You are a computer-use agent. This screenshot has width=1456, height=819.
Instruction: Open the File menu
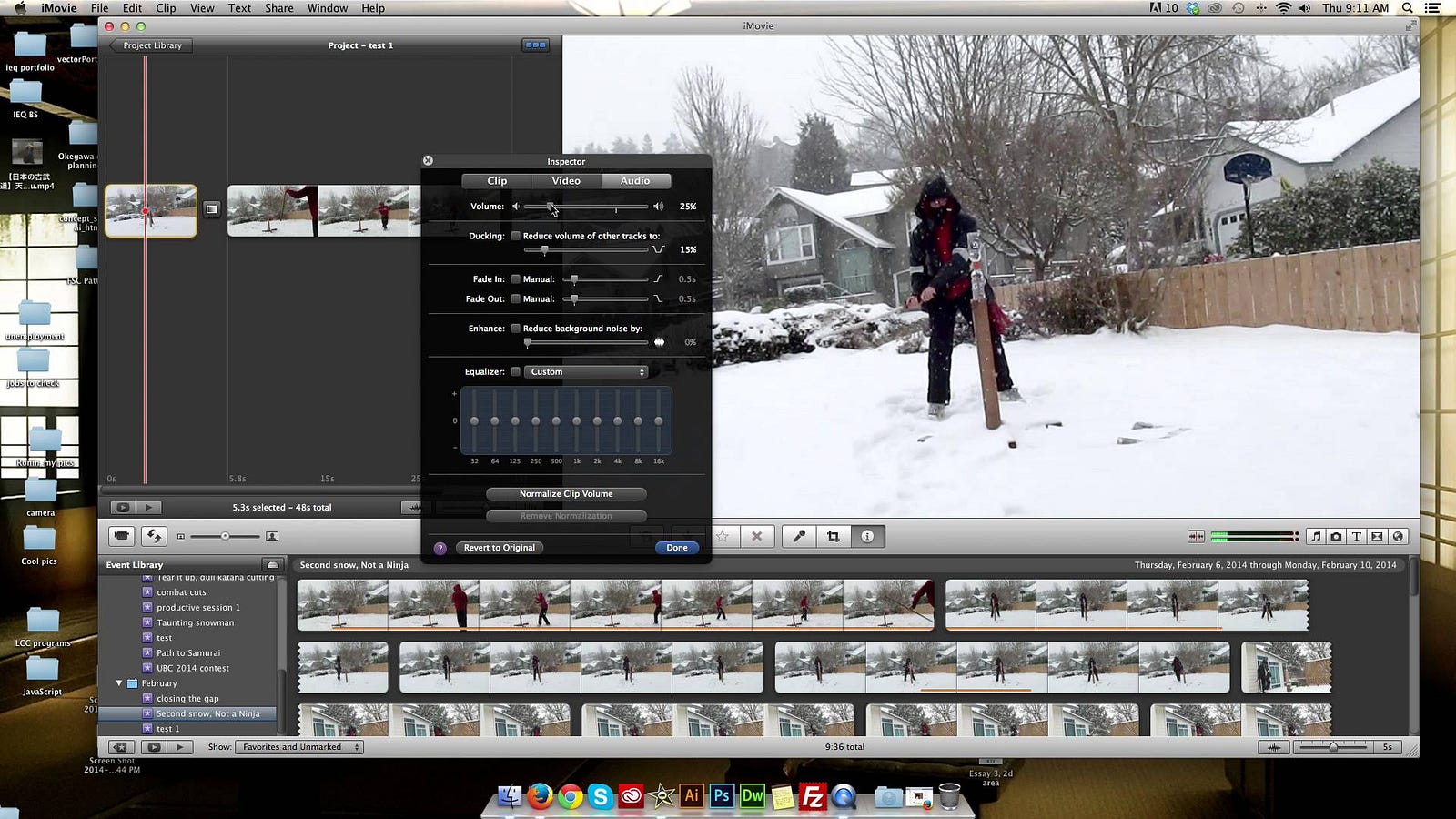coord(100,8)
